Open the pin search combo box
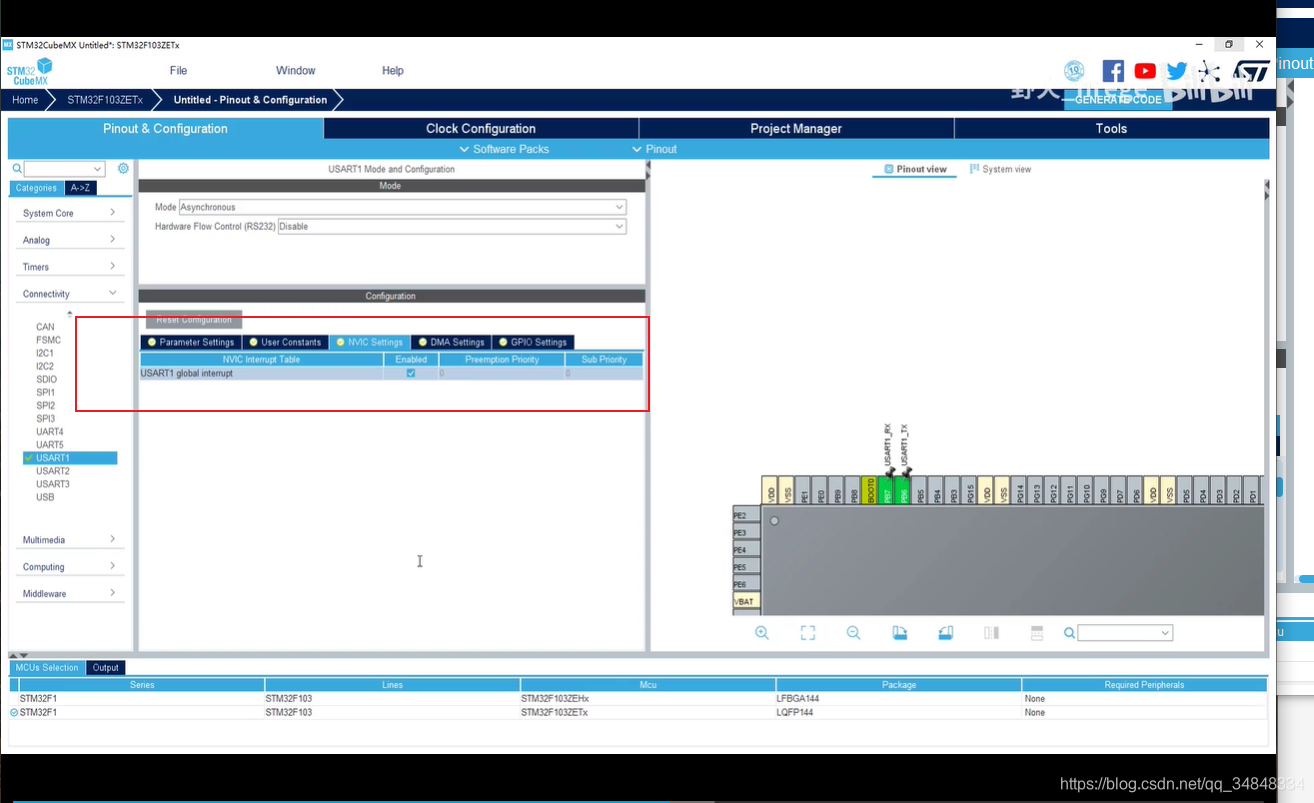The width and height of the screenshot is (1314, 803). [x=1125, y=633]
